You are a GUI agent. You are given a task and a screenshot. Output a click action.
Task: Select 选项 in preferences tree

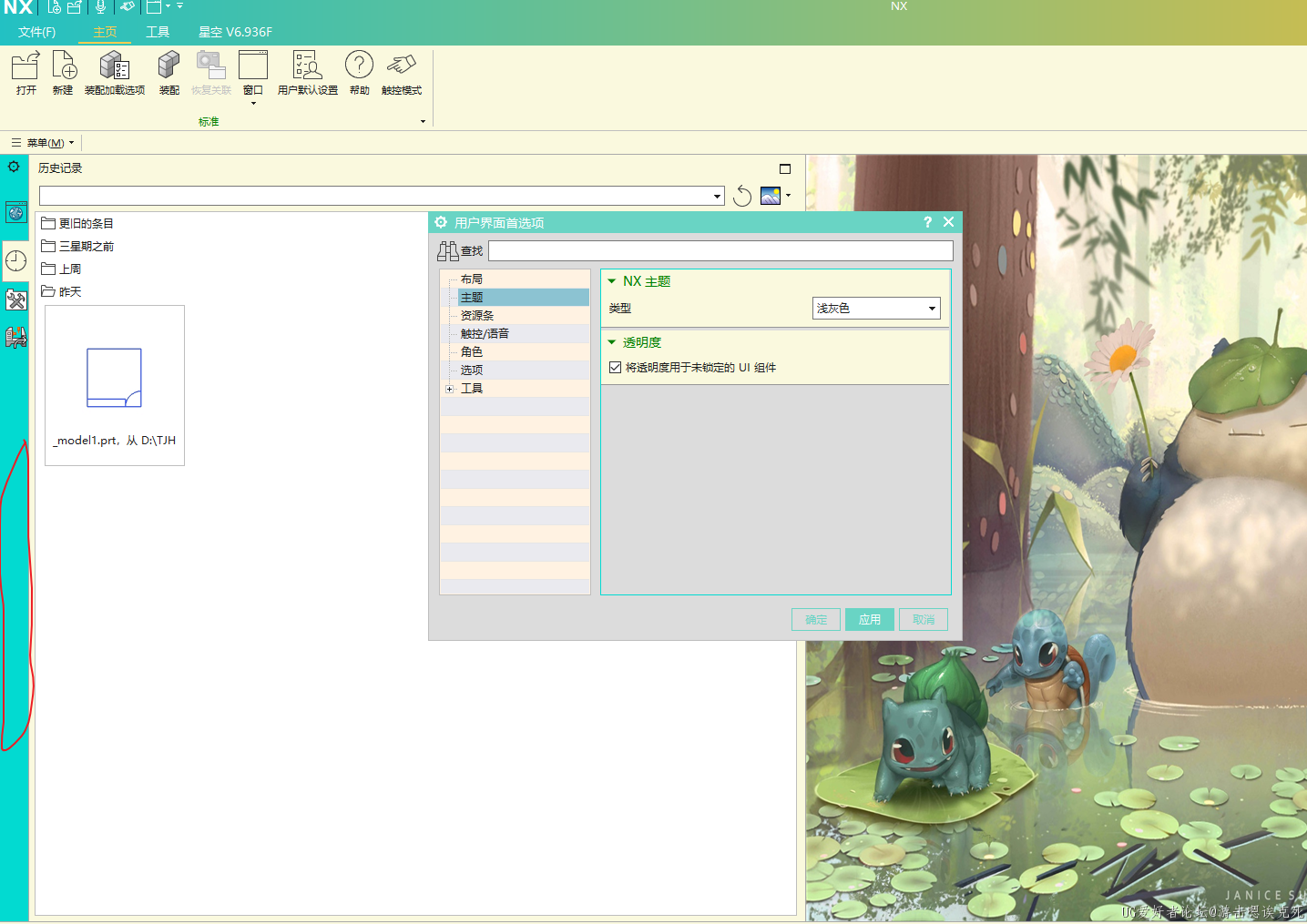(472, 371)
